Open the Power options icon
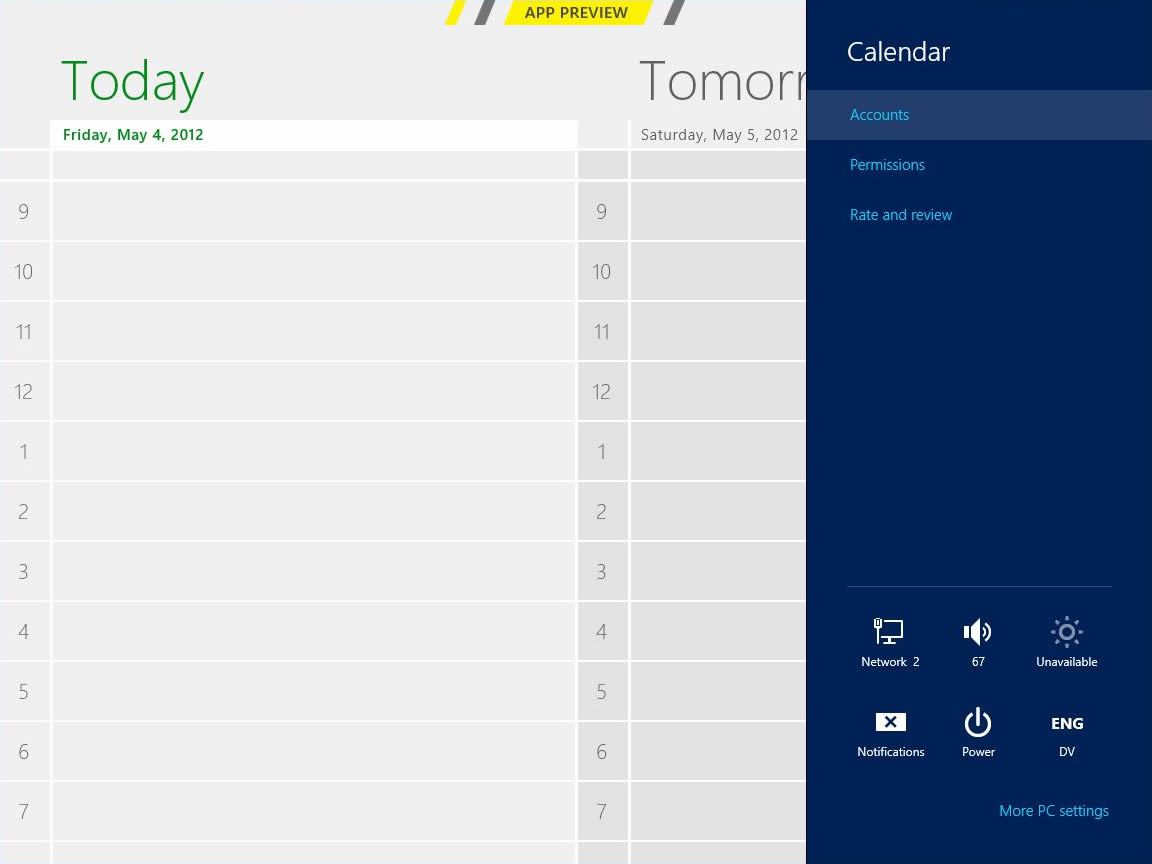Screen dimensions: 1152x864 [x=977, y=723]
